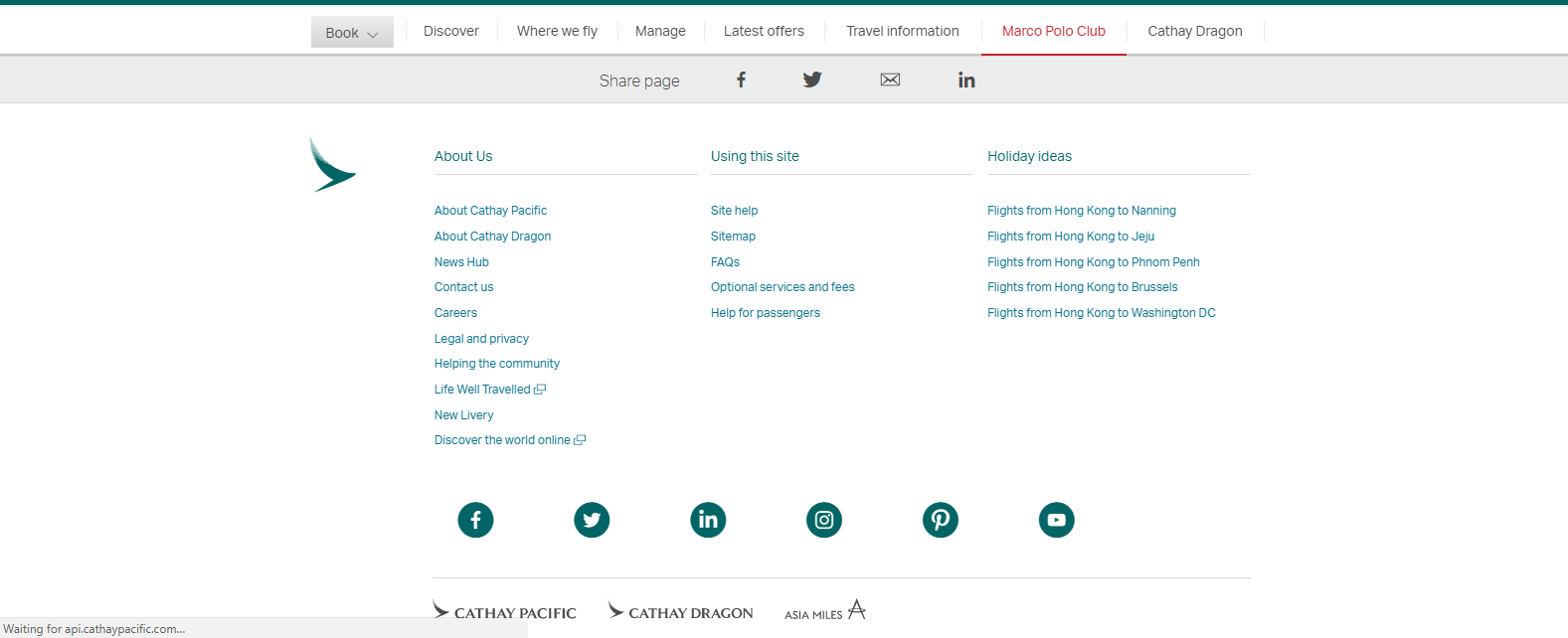Screen dimensions: 1568x638
Task: Open the round Instagram footer icon
Action: point(824,520)
